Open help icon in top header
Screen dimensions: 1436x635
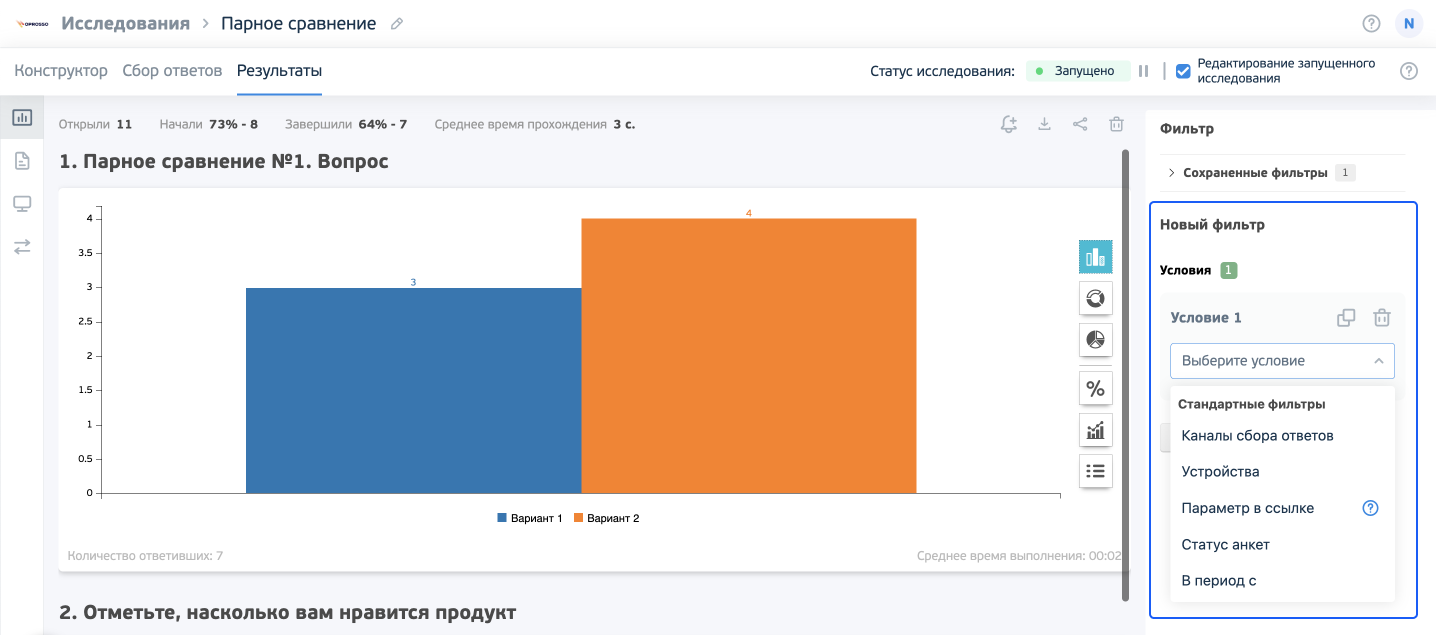[1371, 23]
